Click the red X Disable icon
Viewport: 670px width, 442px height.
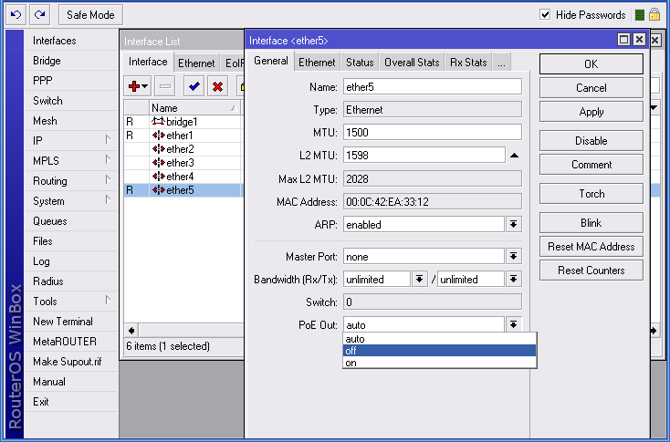pyautogui.click(x=217, y=87)
